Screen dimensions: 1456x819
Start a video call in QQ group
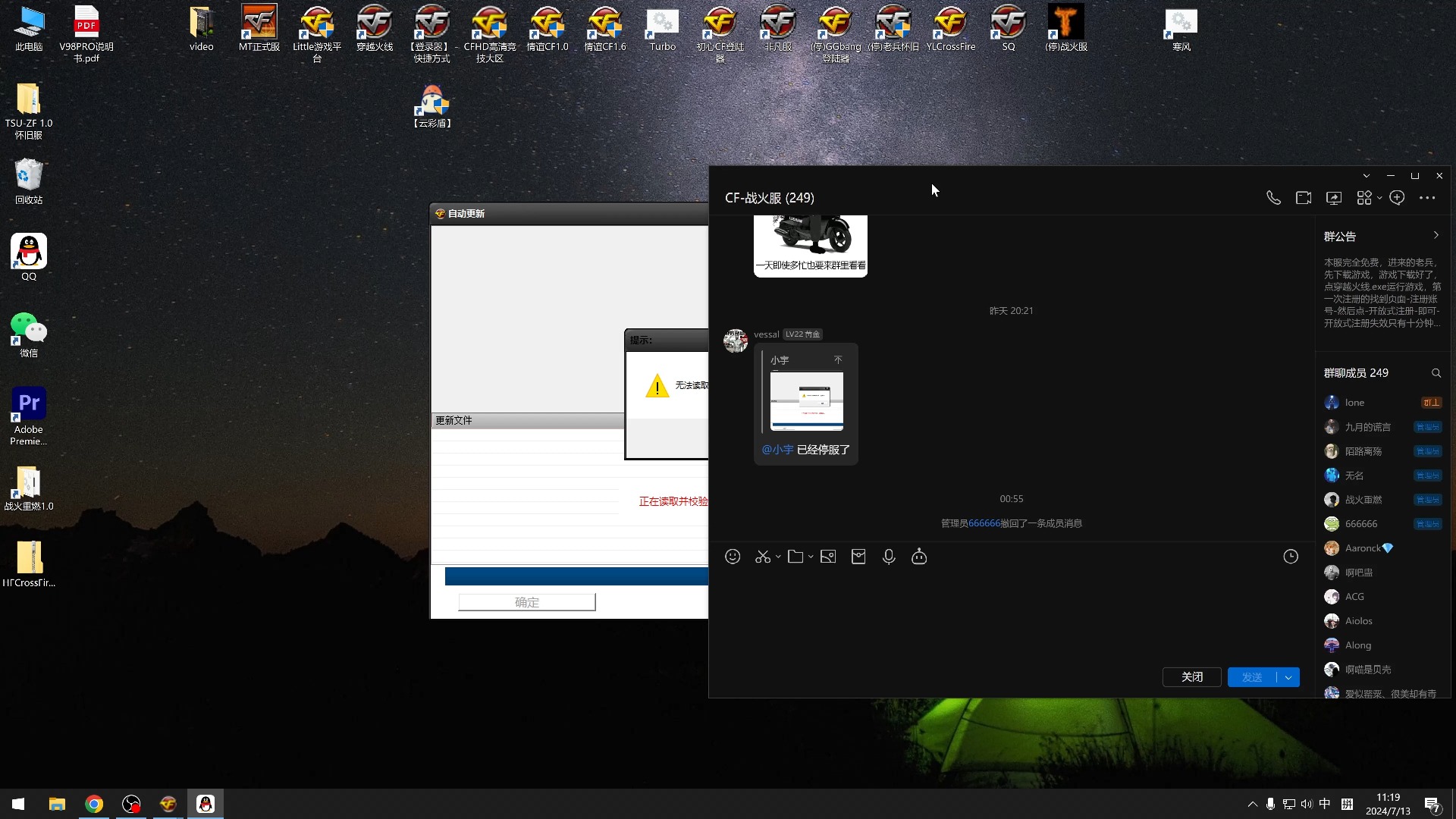(x=1304, y=198)
